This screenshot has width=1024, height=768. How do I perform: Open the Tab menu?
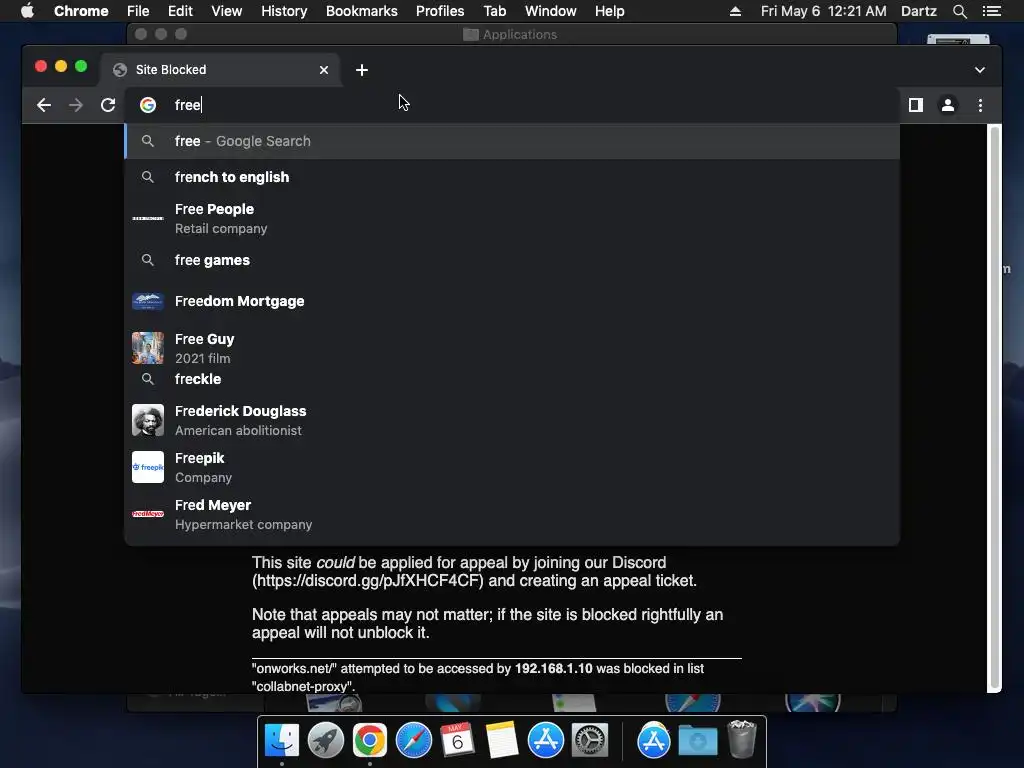coord(494,11)
